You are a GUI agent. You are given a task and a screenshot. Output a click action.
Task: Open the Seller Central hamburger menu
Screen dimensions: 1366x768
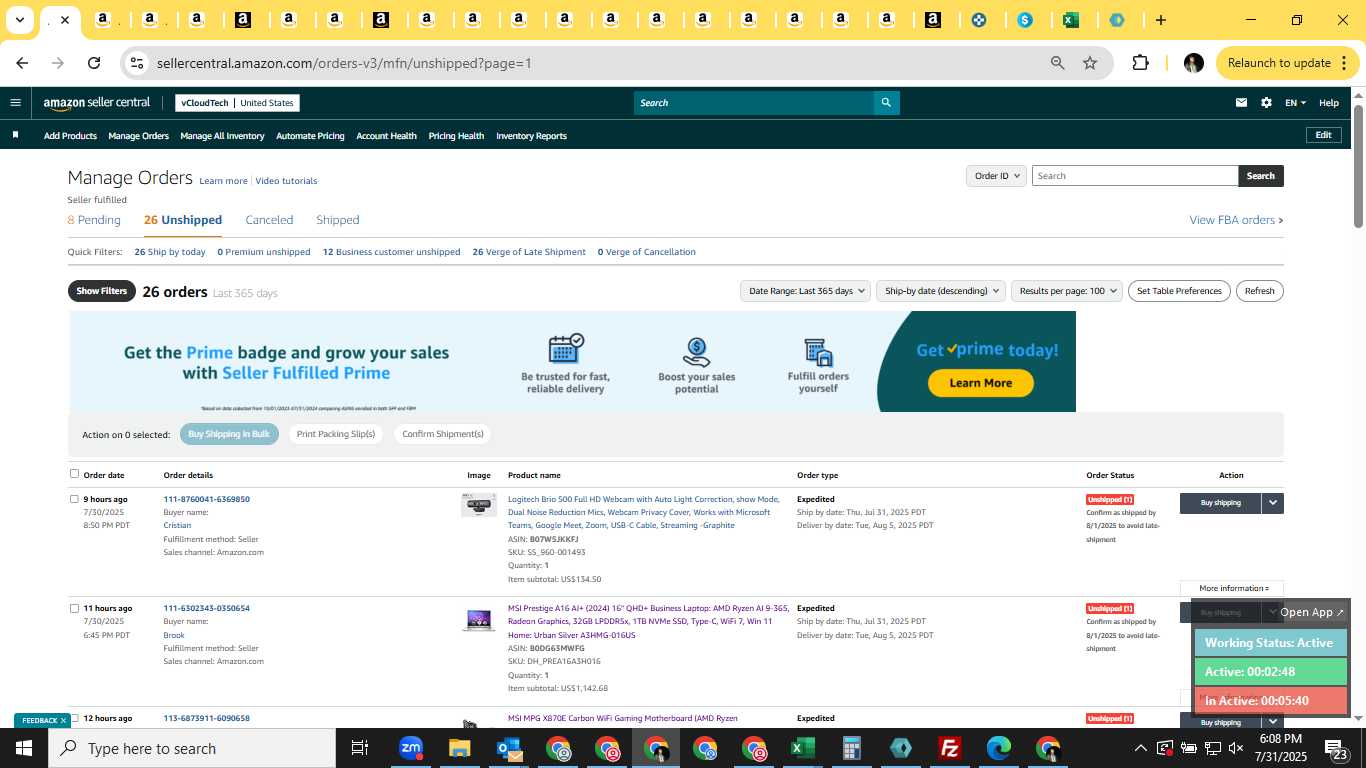click(15, 102)
